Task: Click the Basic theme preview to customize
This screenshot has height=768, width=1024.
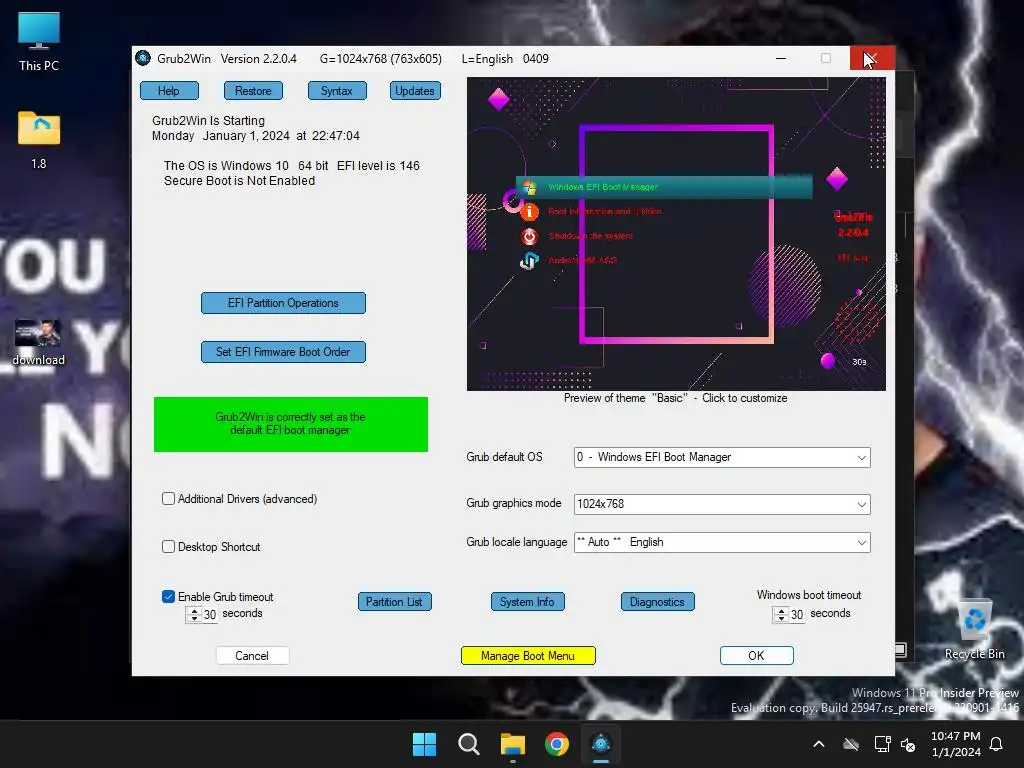Action: 676,234
